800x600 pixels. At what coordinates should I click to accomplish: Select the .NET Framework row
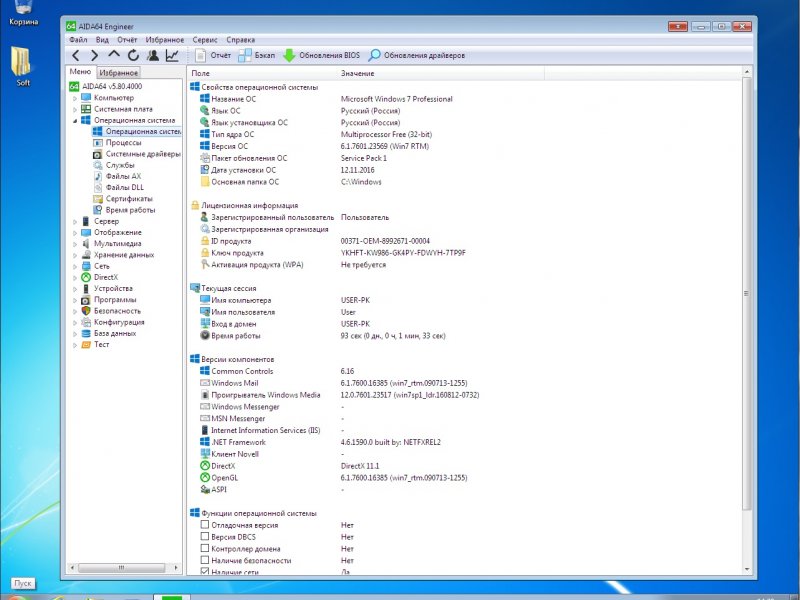tap(320, 442)
